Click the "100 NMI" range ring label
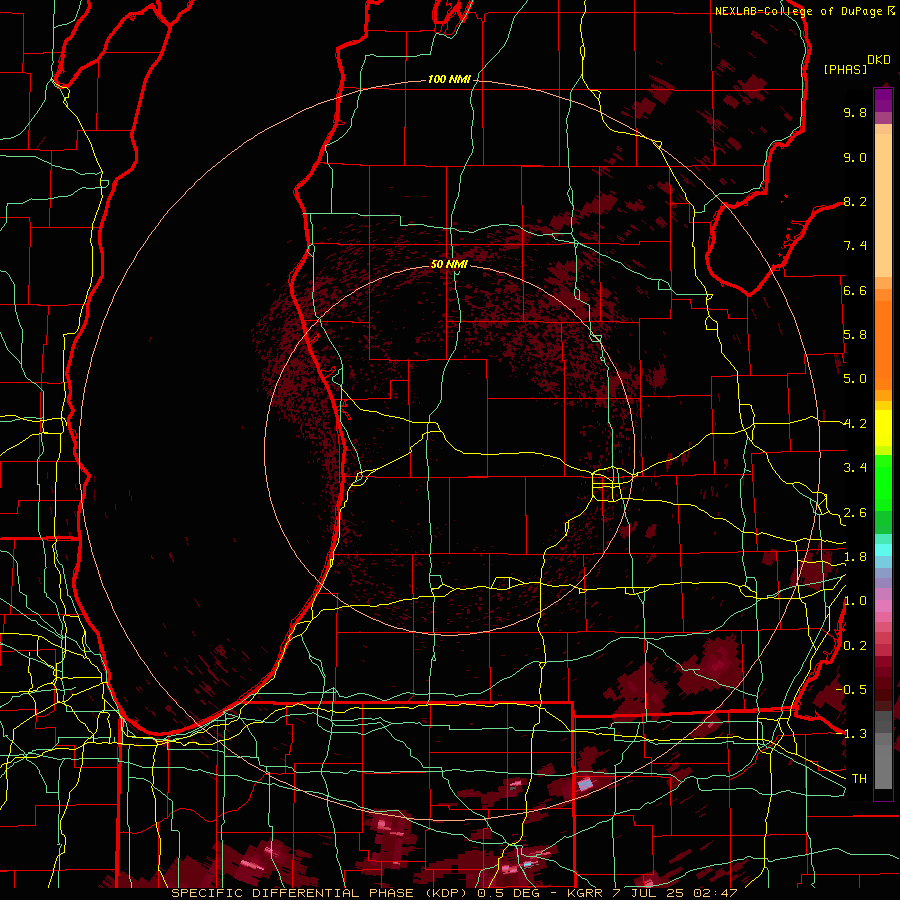The width and height of the screenshot is (900, 900). (x=449, y=79)
